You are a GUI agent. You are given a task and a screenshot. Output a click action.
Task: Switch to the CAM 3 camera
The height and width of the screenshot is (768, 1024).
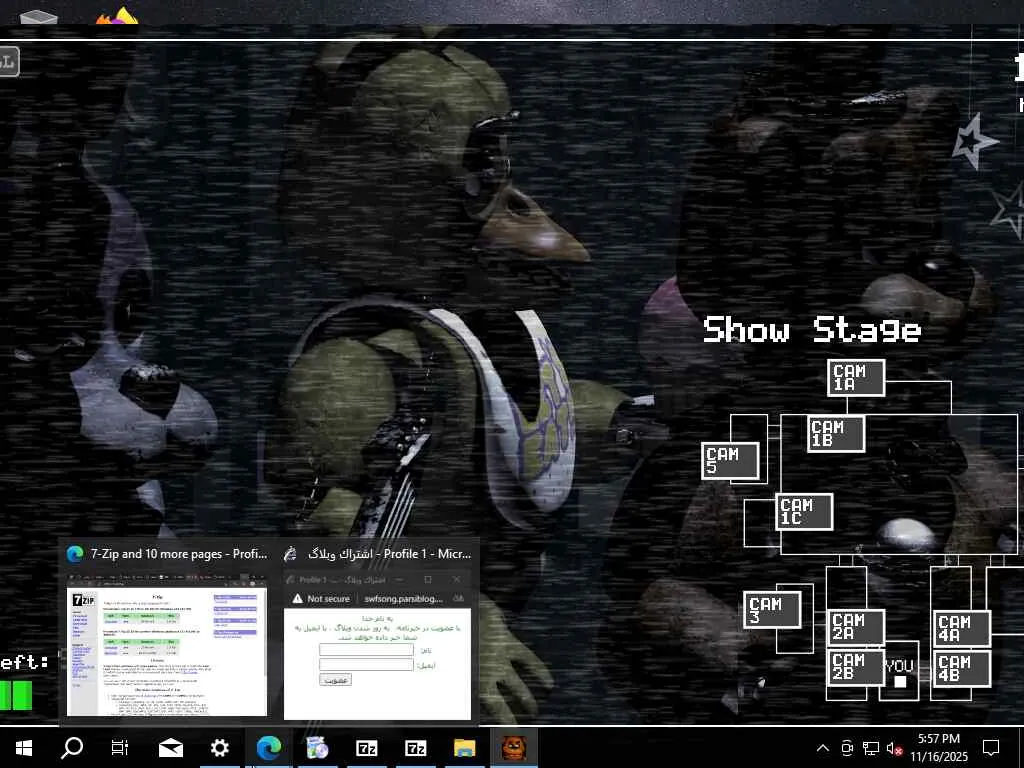(773, 610)
